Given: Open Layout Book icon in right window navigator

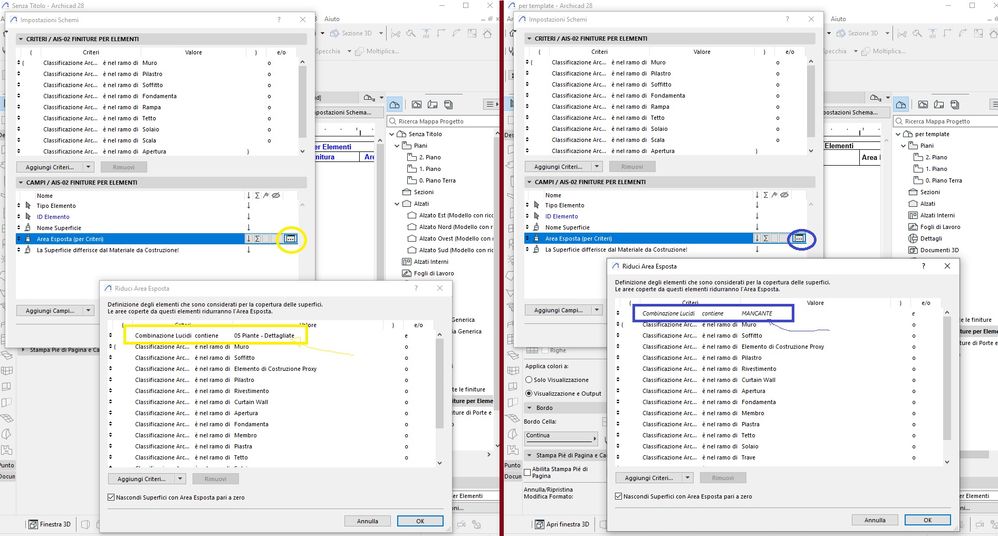Looking at the screenshot, I should 939,104.
